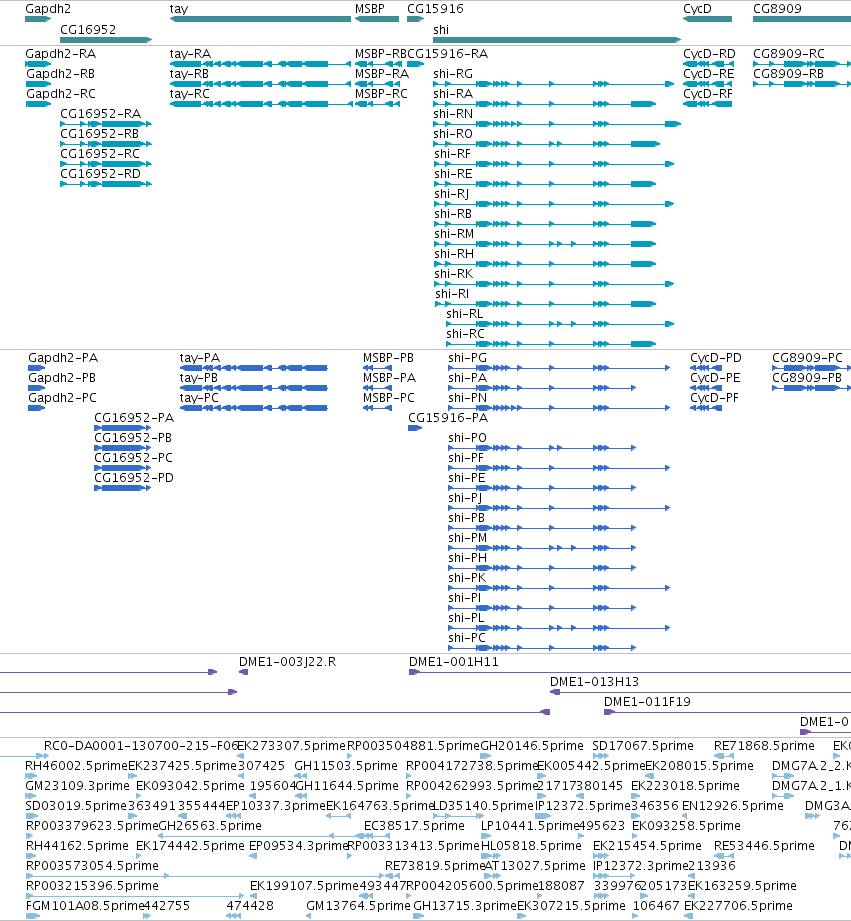
Task: Select transcript CG8909-RB
Action: tap(789, 74)
